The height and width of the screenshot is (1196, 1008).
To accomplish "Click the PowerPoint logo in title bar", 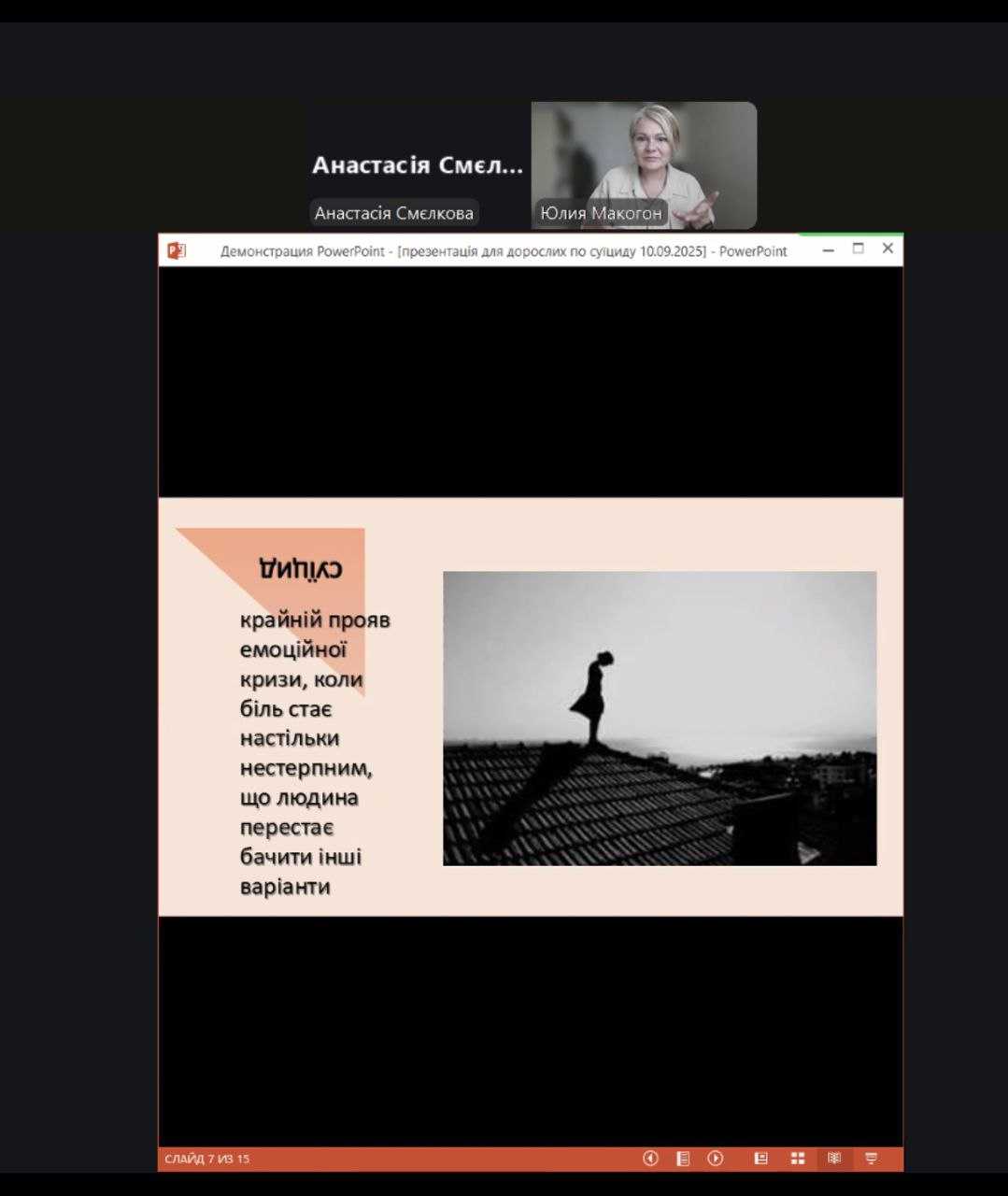I will 177,250.
